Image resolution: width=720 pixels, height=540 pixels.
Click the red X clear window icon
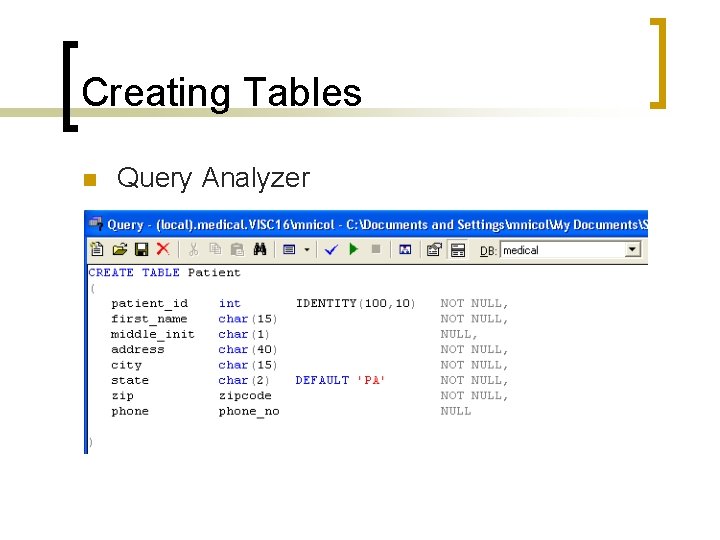(163, 249)
